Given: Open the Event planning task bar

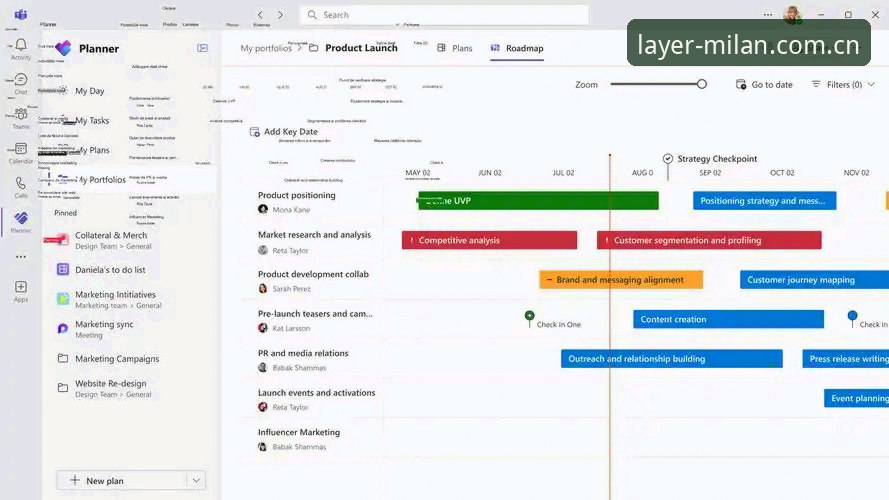Looking at the screenshot, I should tap(856, 398).
